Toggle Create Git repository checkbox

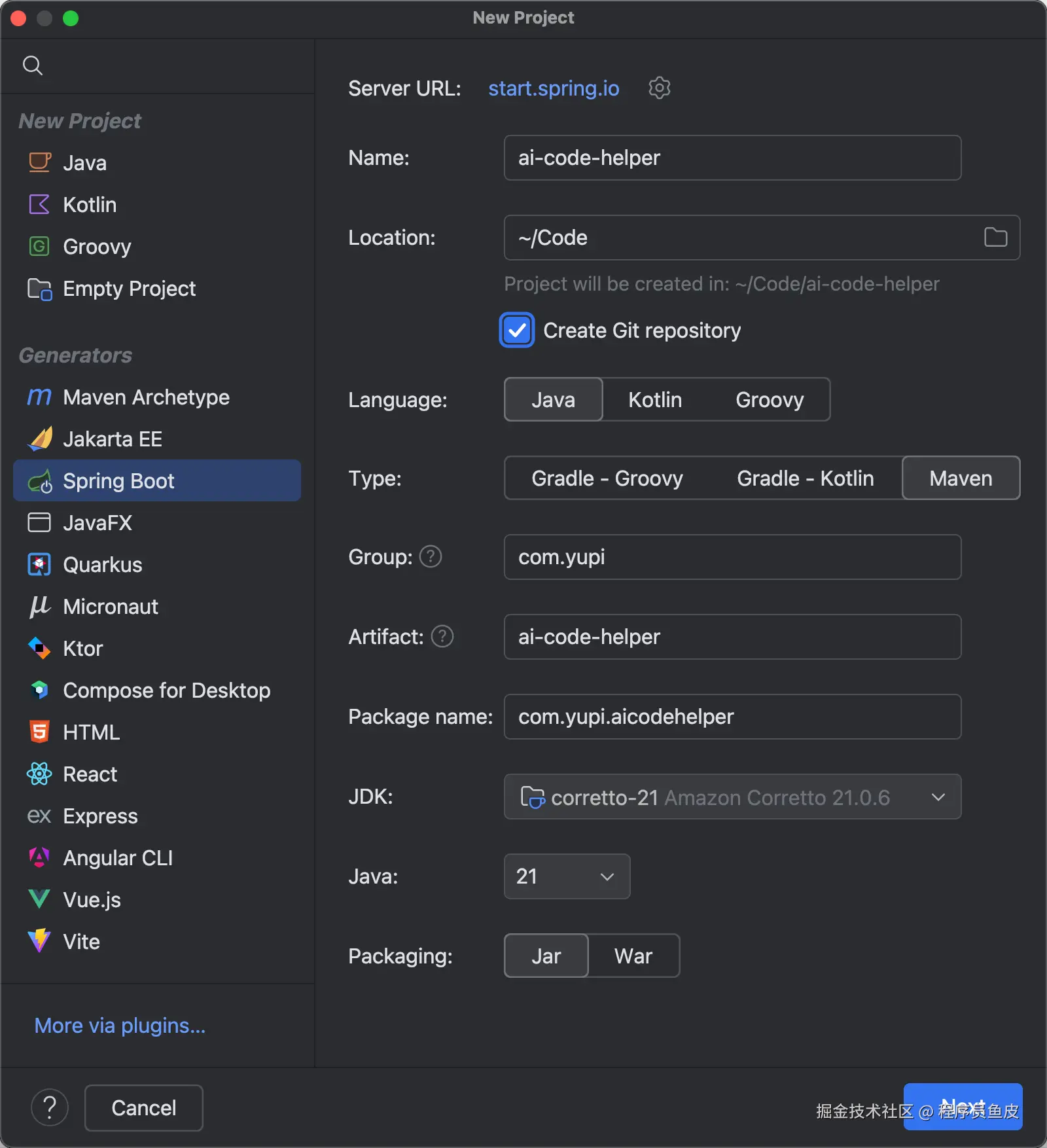(x=517, y=331)
